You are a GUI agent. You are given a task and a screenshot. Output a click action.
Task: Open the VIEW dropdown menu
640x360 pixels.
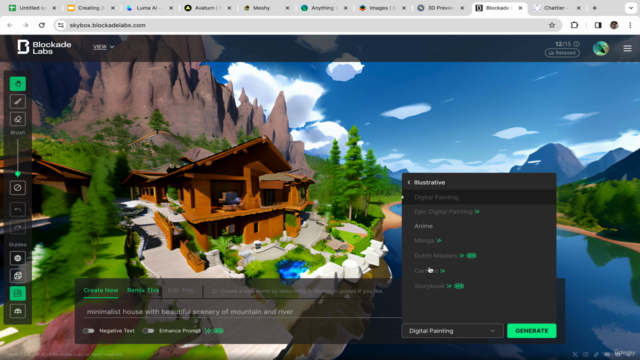(x=103, y=47)
